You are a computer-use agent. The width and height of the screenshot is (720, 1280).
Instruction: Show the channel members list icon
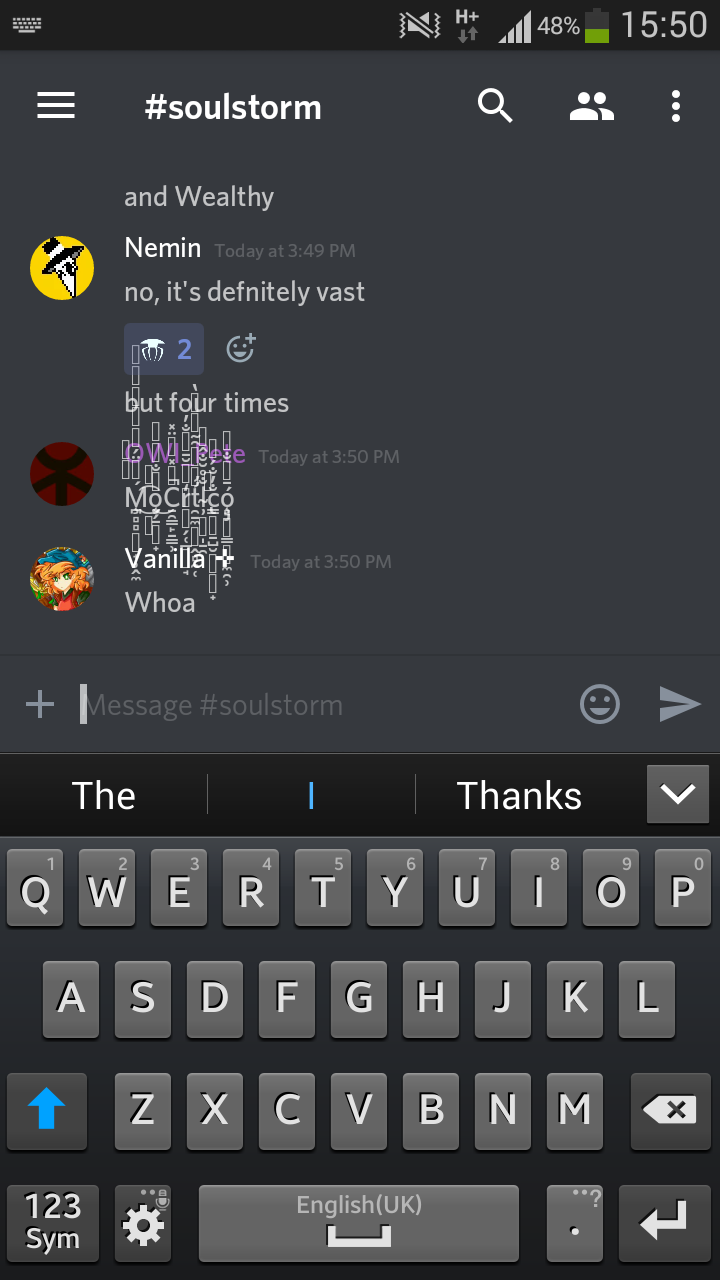(592, 106)
